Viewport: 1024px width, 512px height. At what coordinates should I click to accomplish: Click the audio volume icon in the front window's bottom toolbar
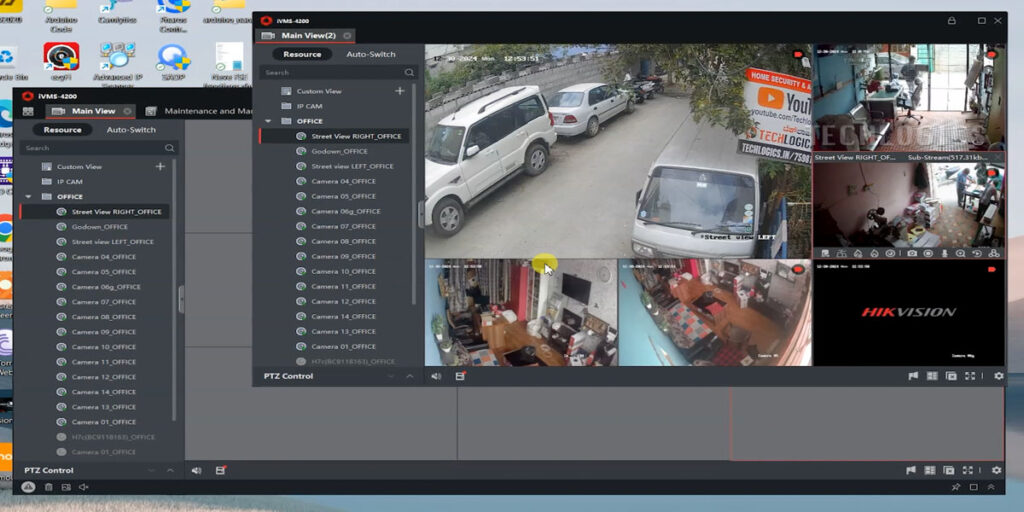[436, 376]
